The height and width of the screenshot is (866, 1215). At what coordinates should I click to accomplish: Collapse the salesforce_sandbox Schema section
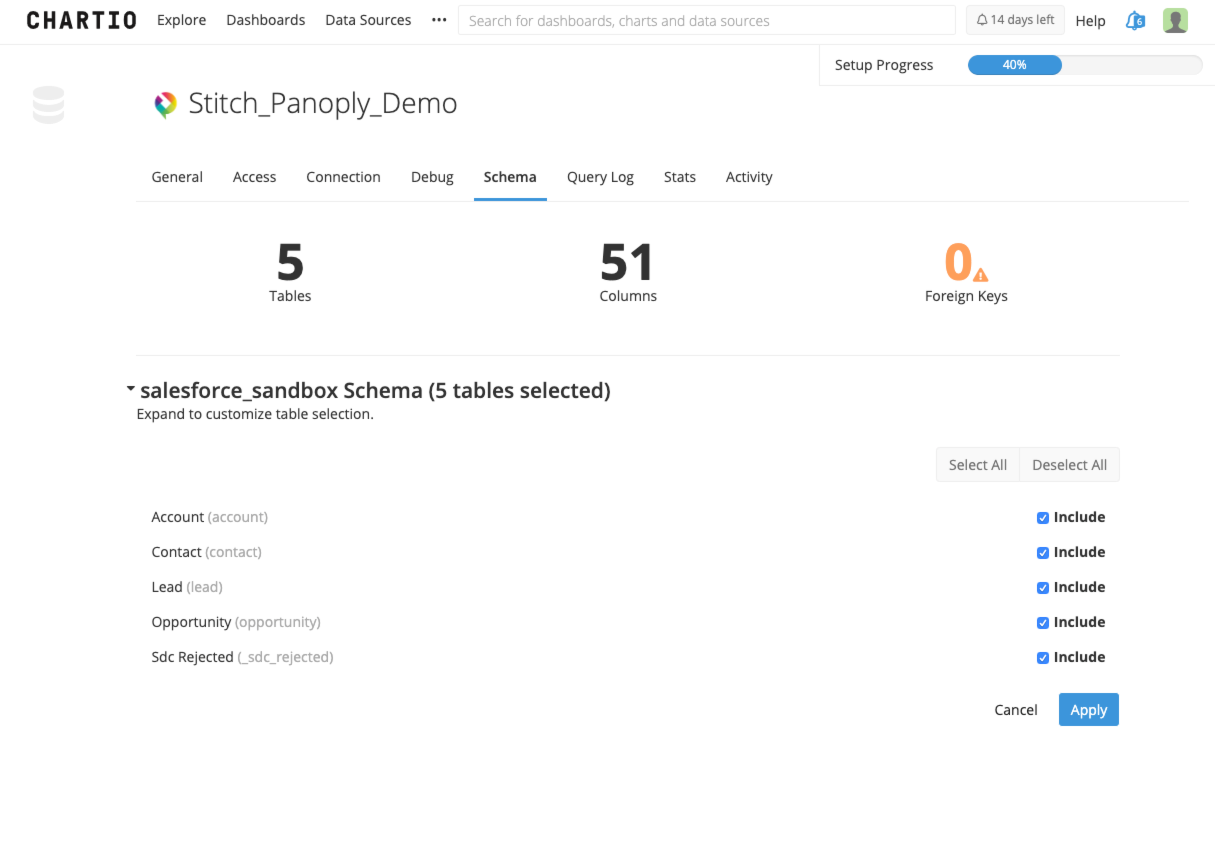pyautogui.click(x=131, y=388)
